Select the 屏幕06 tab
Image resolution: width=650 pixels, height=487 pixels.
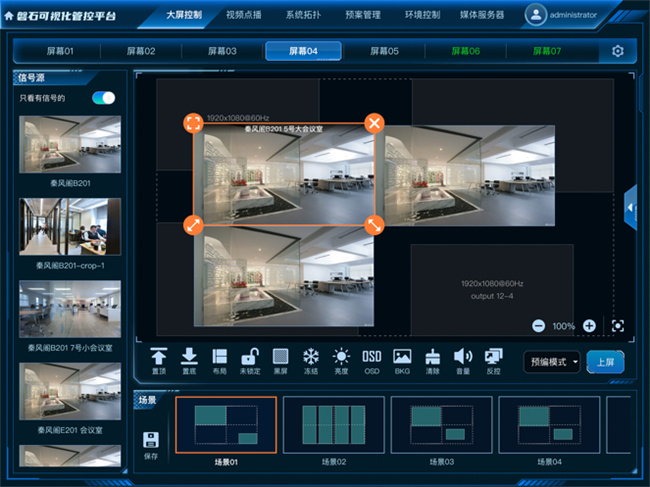pos(466,51)
